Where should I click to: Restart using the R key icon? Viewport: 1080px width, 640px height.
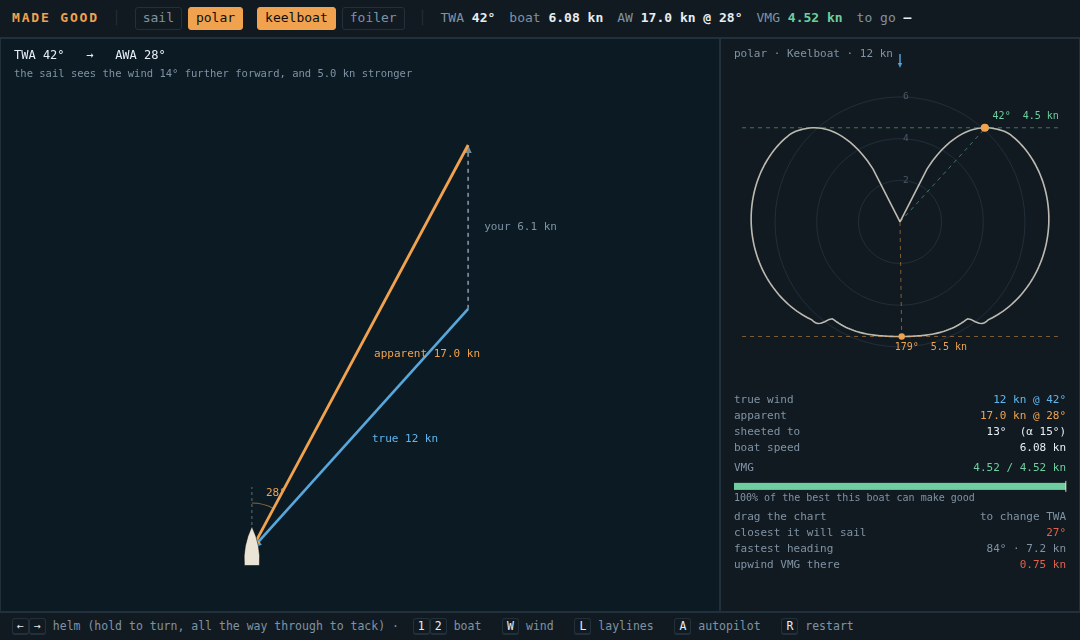pyautogui.click(x=789, y=626)
